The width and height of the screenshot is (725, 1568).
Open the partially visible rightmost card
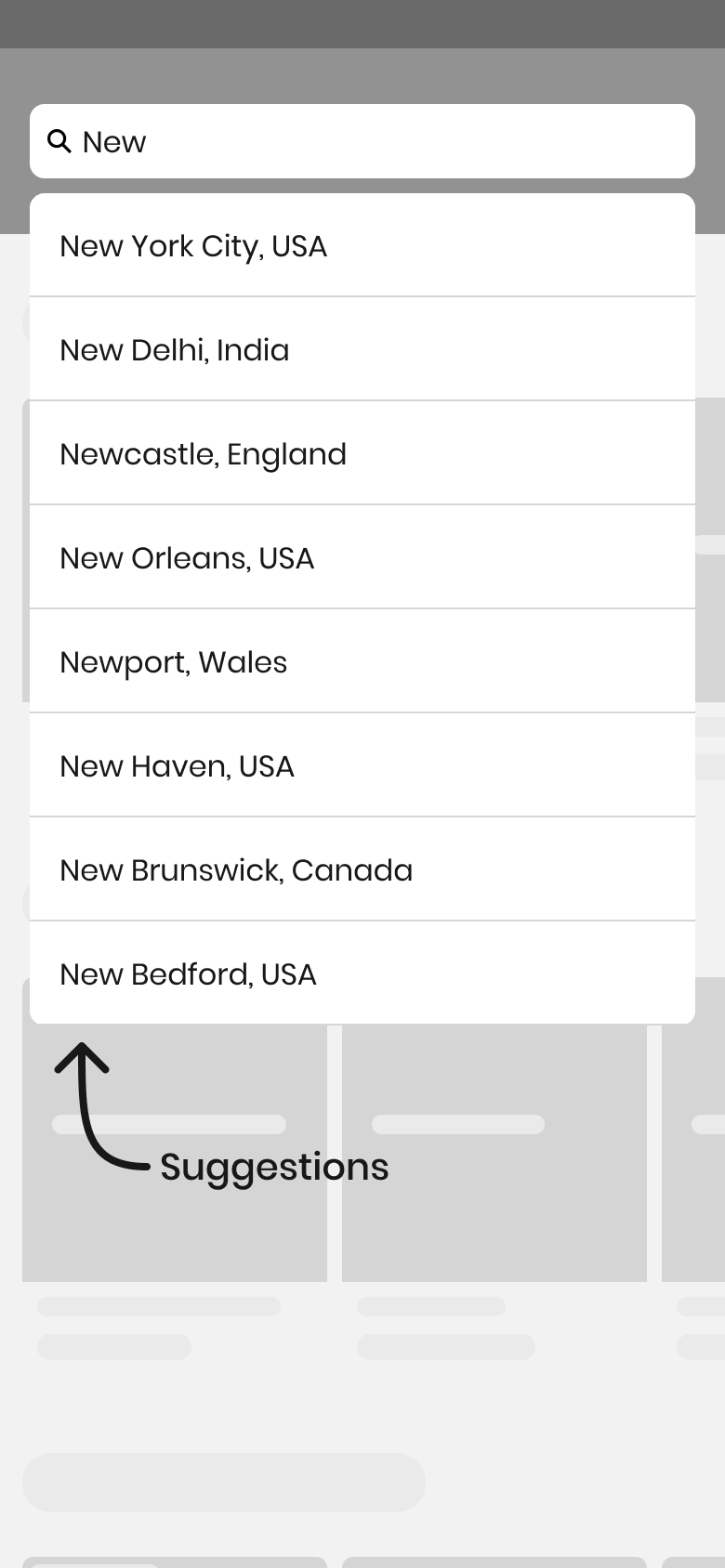pyautogui.click(x=693, y=1208)
